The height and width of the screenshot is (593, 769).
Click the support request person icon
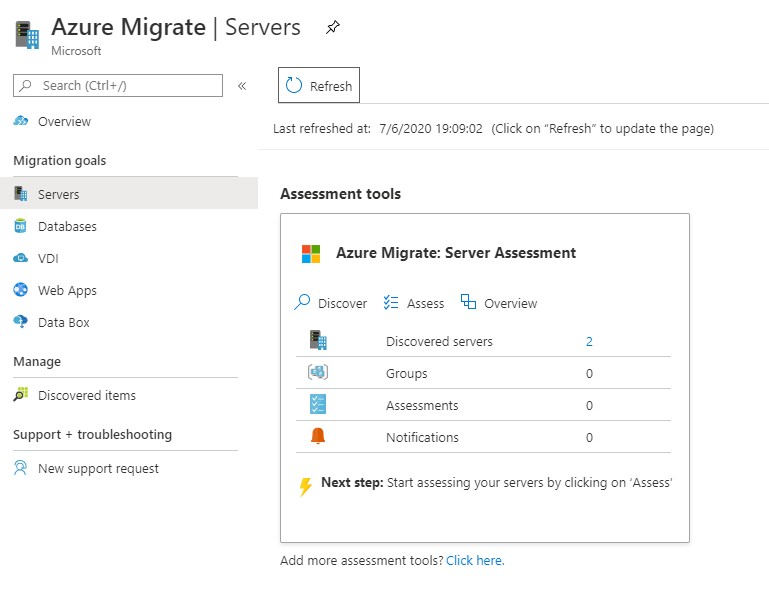(x=21, y=468)
